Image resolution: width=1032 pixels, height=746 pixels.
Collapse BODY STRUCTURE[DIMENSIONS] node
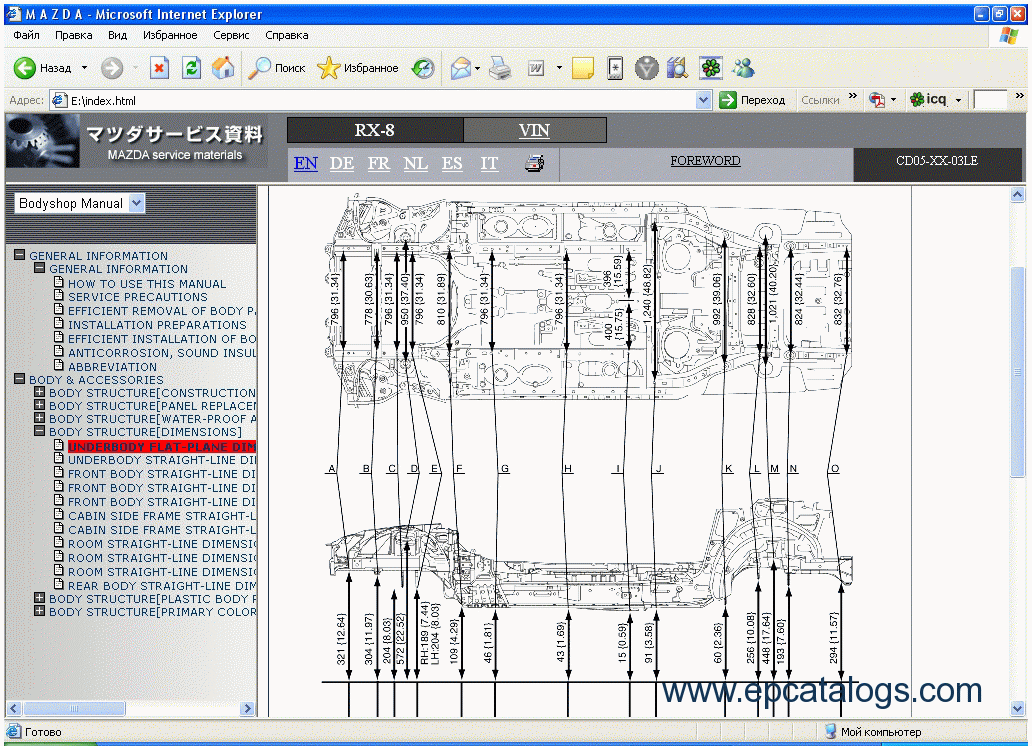tap(39, 431)
